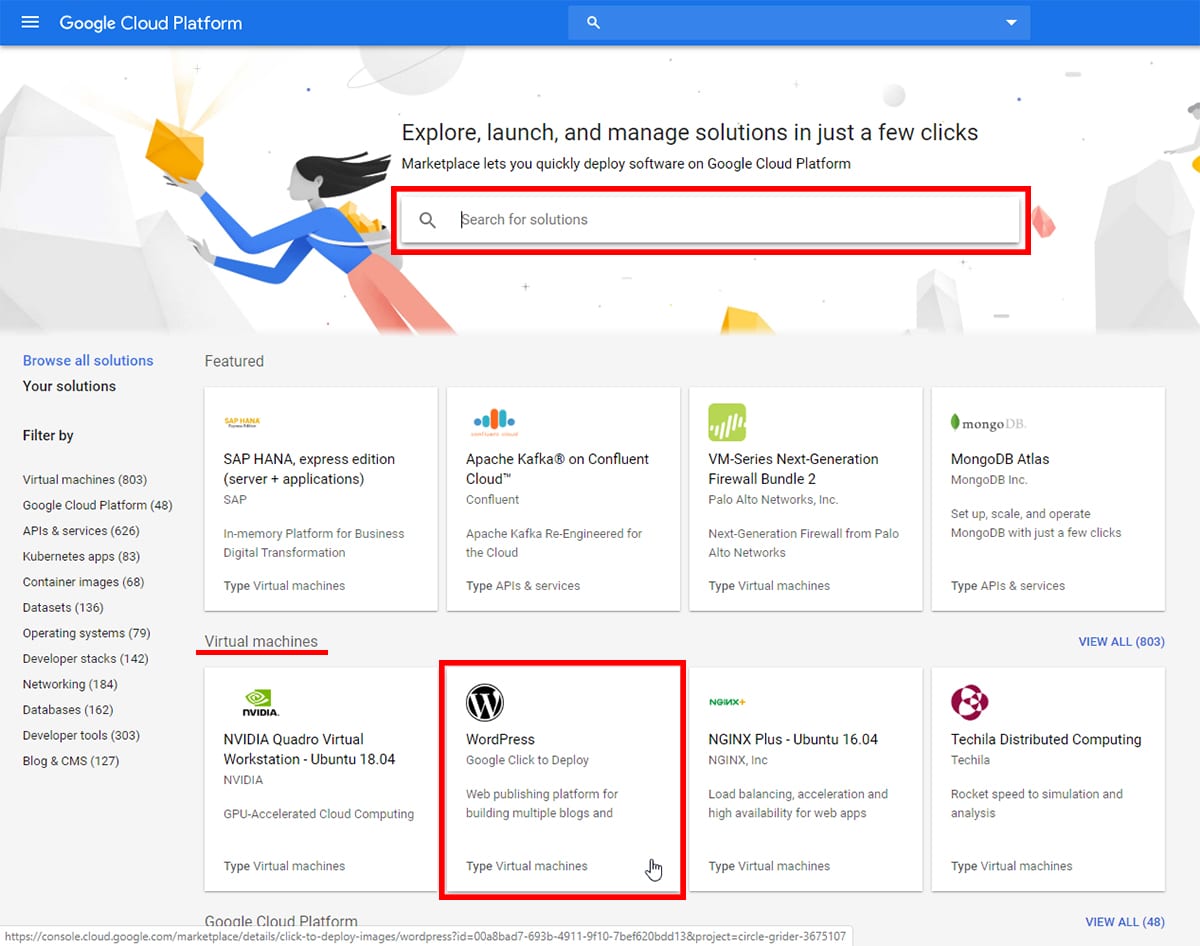
Task: Open SAP HANA, express edition title
Action: point(309,469)
